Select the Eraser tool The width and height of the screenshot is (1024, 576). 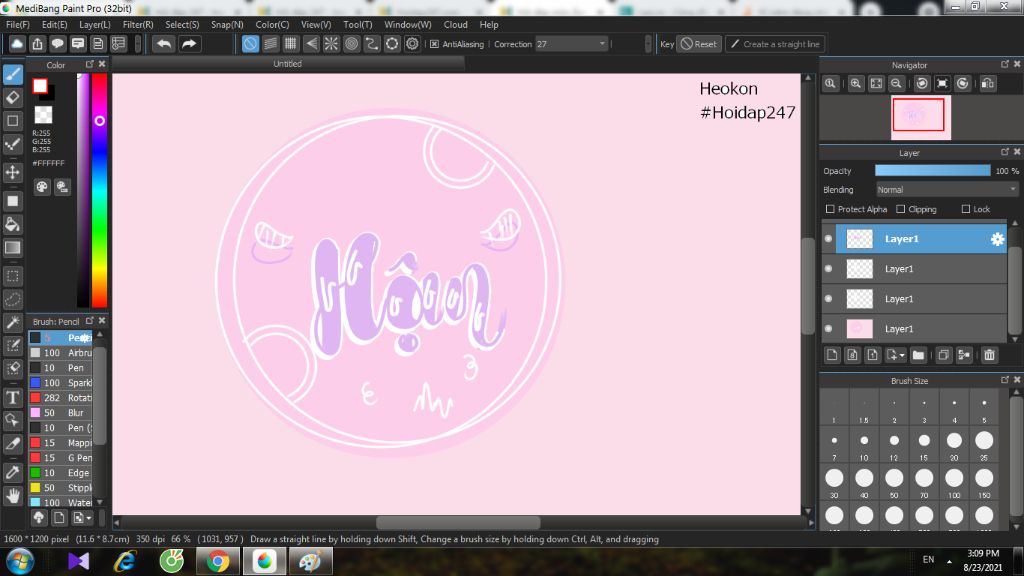pos(13,98)
